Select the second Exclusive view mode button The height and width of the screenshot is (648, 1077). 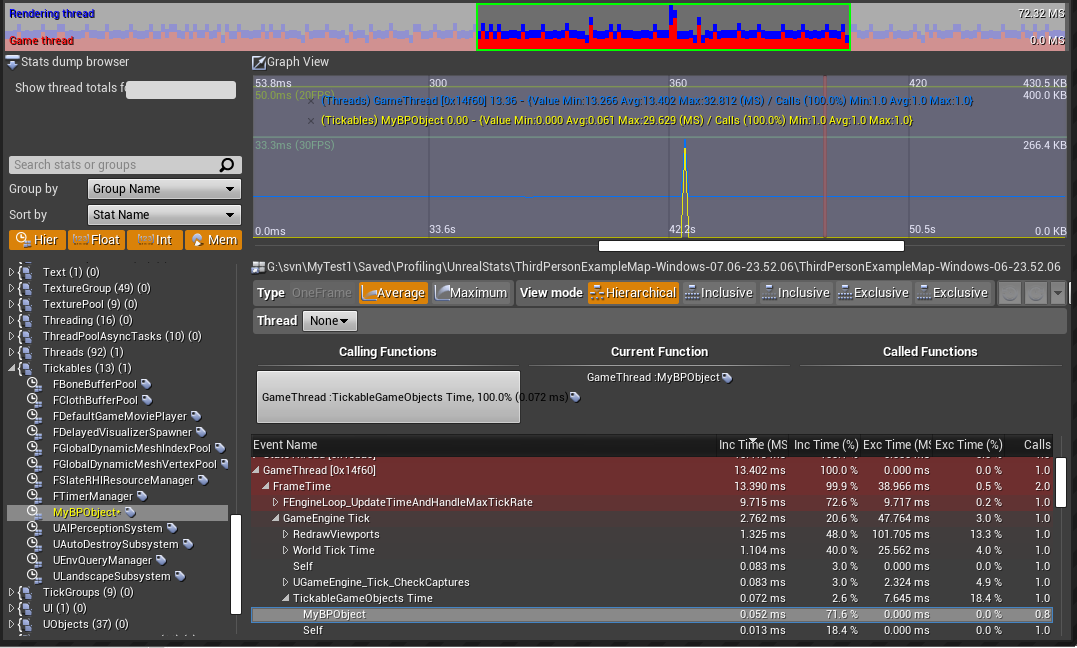[953, 293]
